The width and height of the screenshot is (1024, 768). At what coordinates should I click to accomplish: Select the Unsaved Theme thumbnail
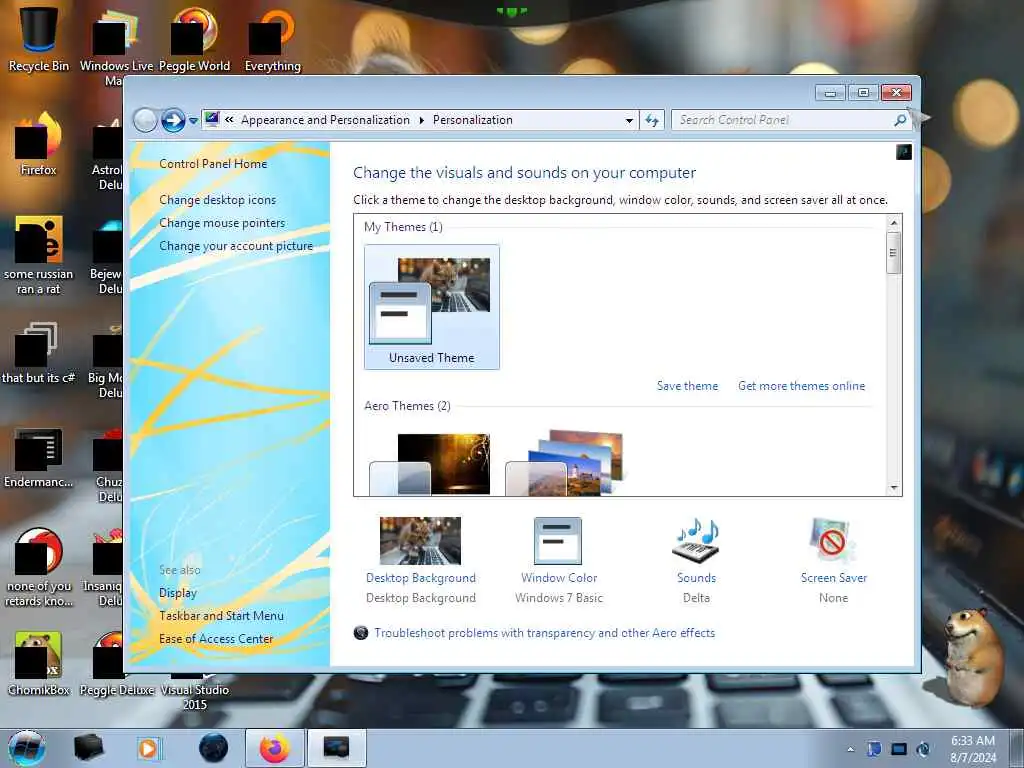click(432, 307)
